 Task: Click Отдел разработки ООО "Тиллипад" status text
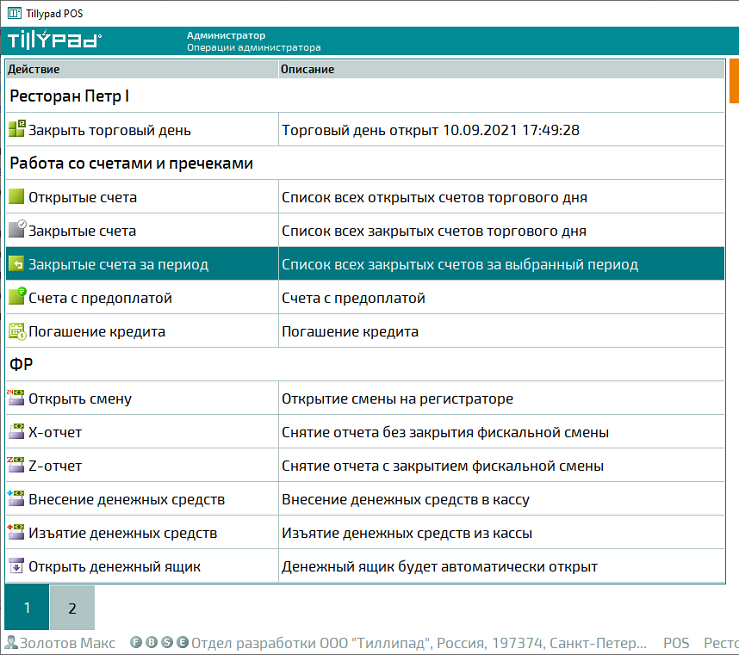pos(419,643)
